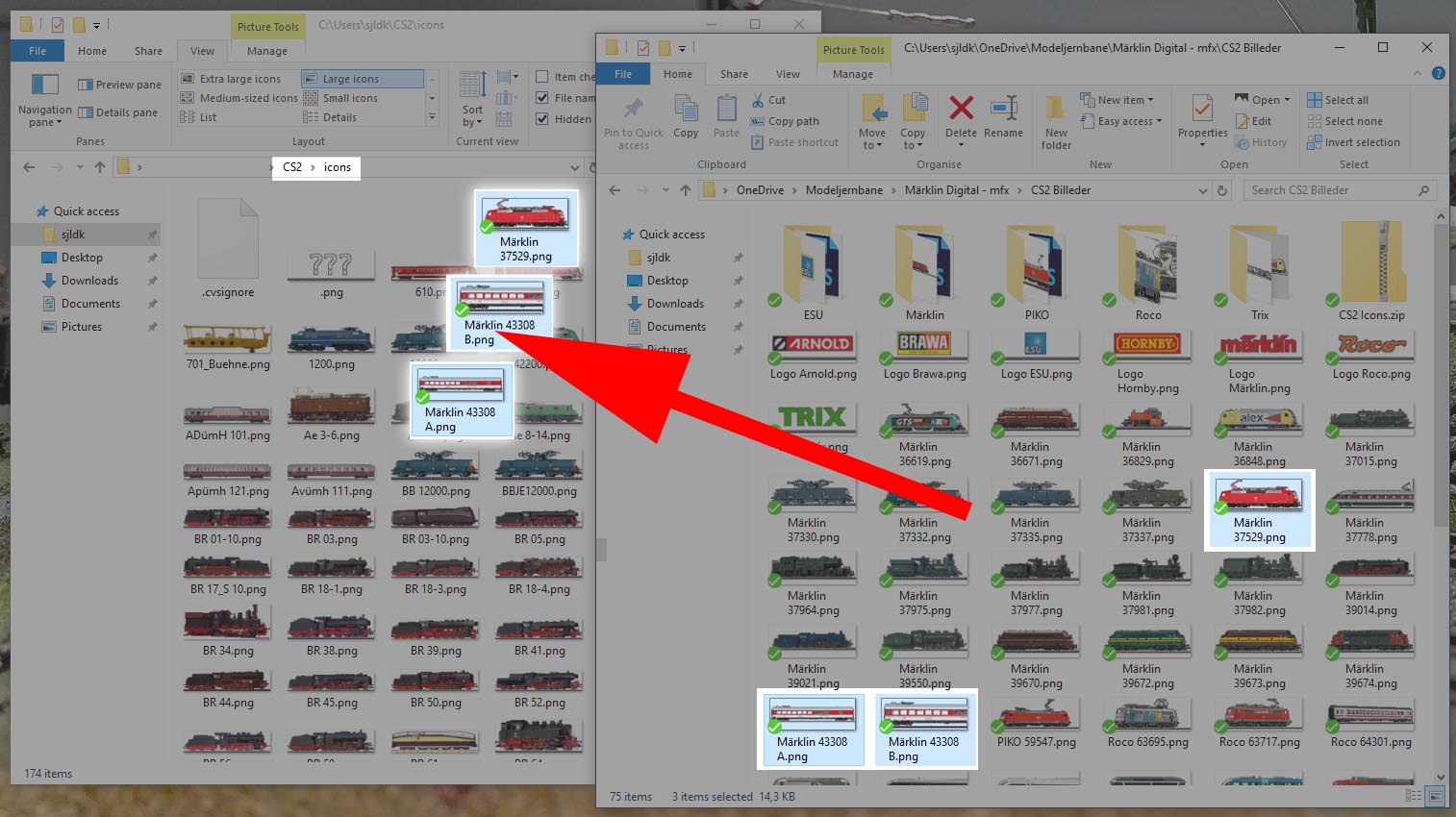The height and width of the screenshot is (817, 1456).
Task: Toggle the File name extensions checkbox
Action: coord(542,98)
